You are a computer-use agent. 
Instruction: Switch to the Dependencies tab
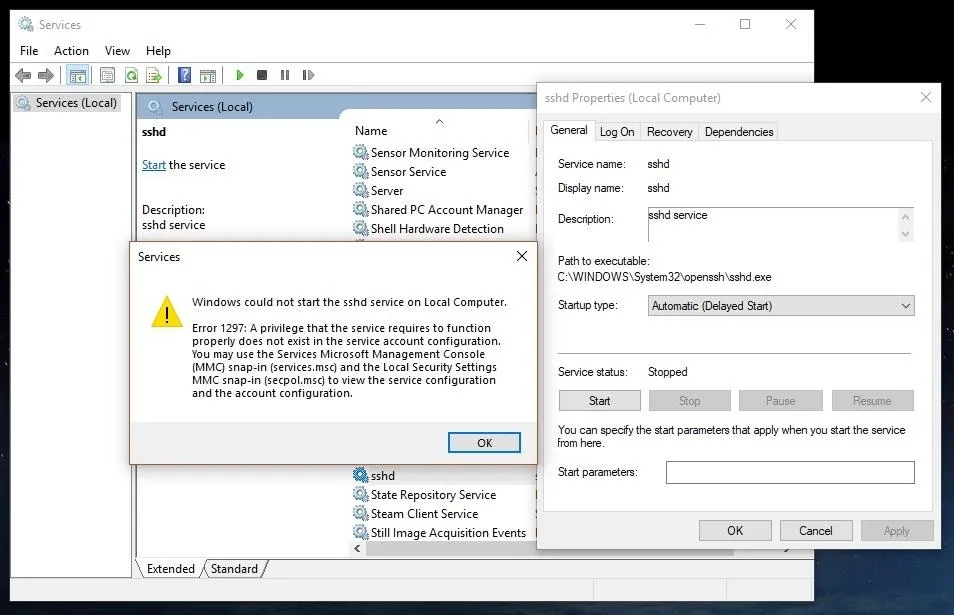point(739,132)
